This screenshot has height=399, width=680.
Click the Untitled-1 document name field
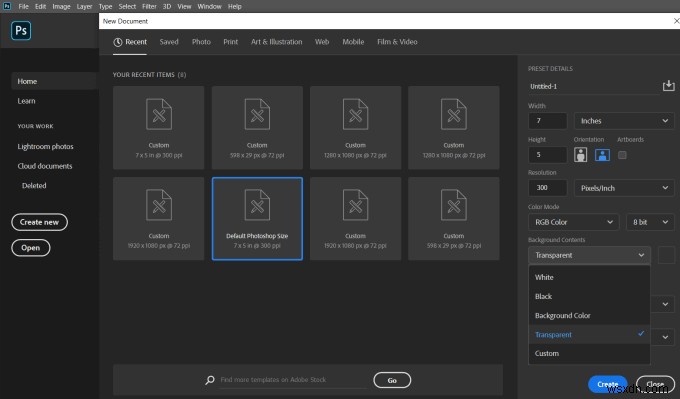click(593, 86)
